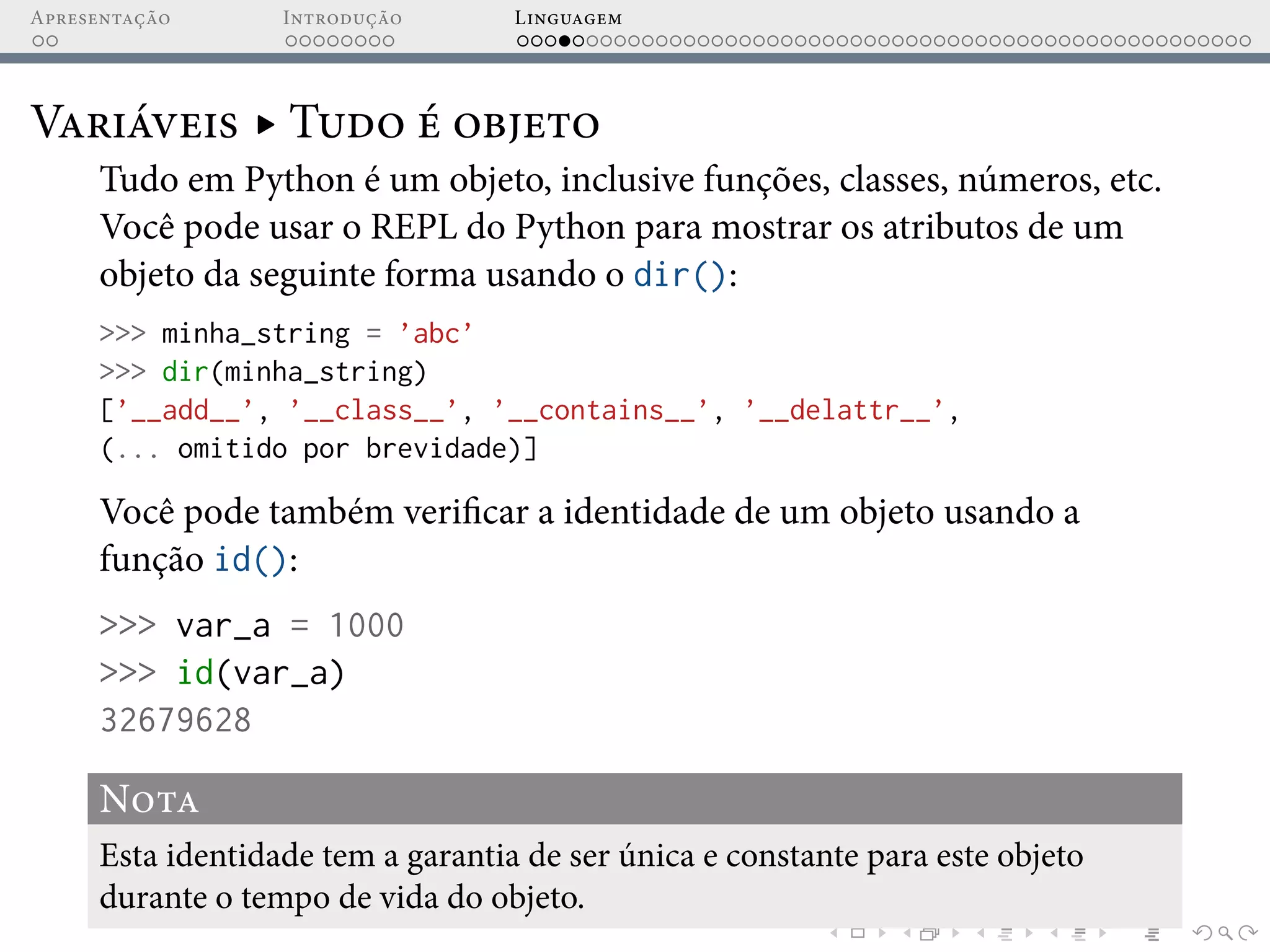Image resolution: width=1270 pixels, height=952 pixels.
Task: Select second slide dot under Apresentação
Action: point(52,41)
